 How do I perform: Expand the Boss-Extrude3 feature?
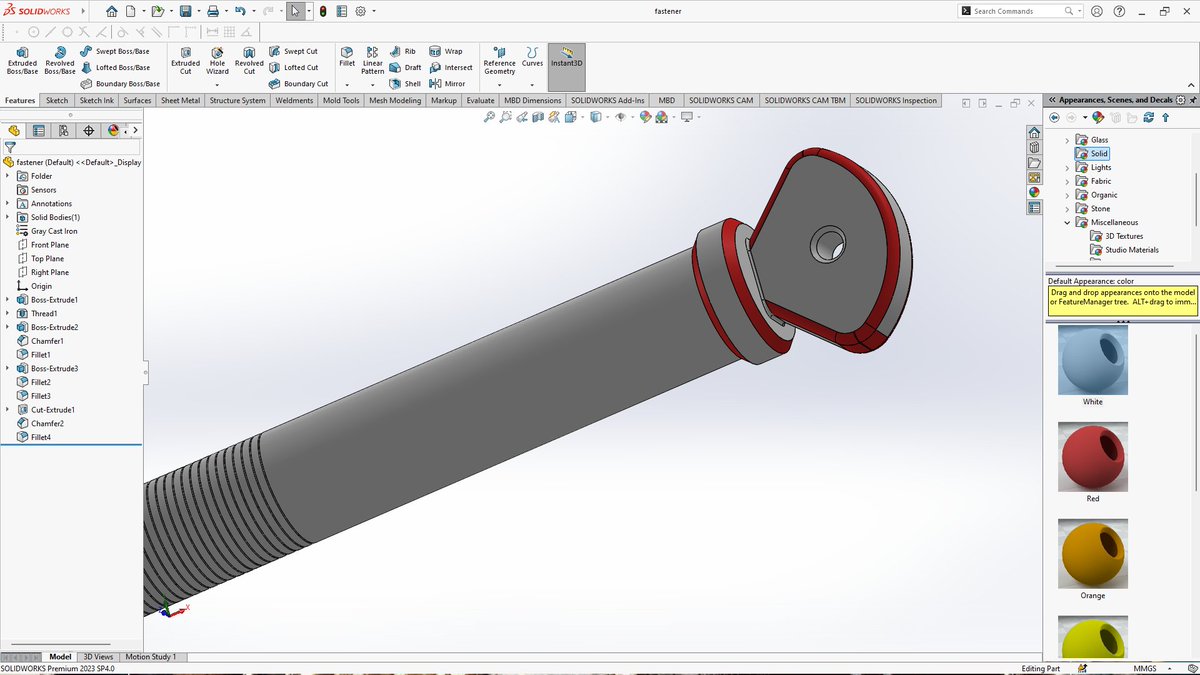(x=7, y=368)
